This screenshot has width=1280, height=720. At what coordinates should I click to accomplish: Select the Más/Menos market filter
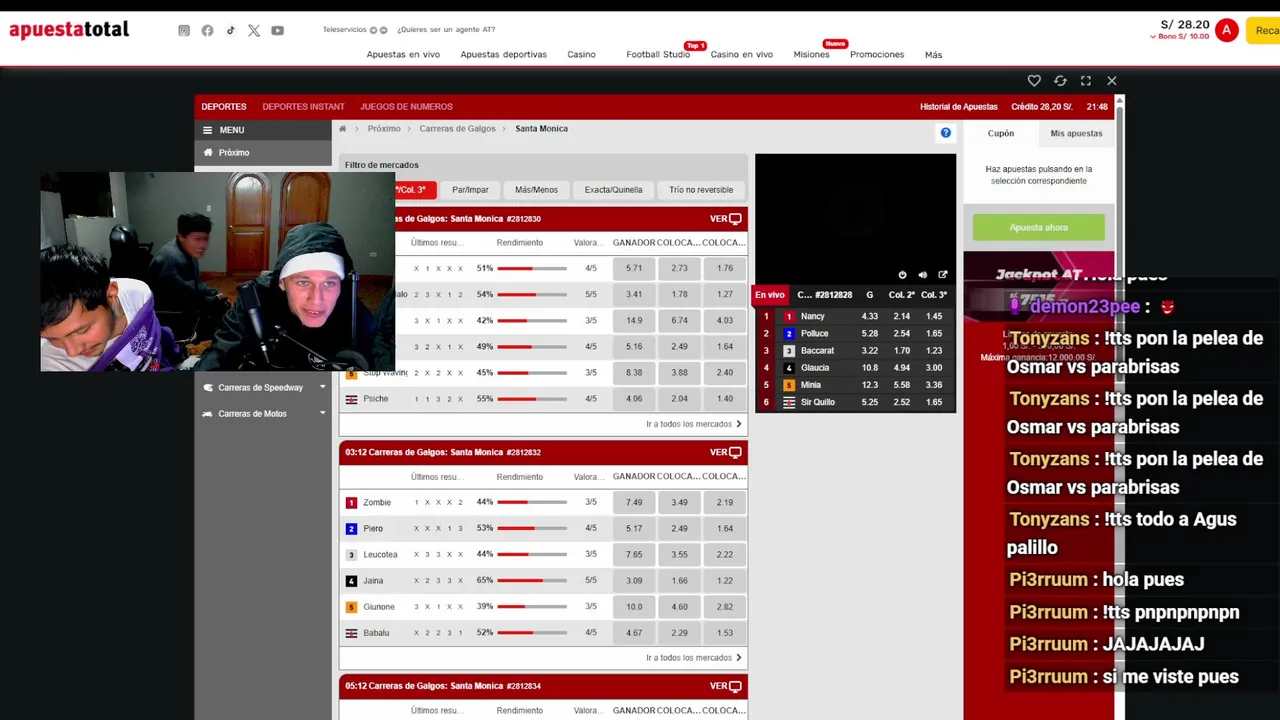coord(536,190)
